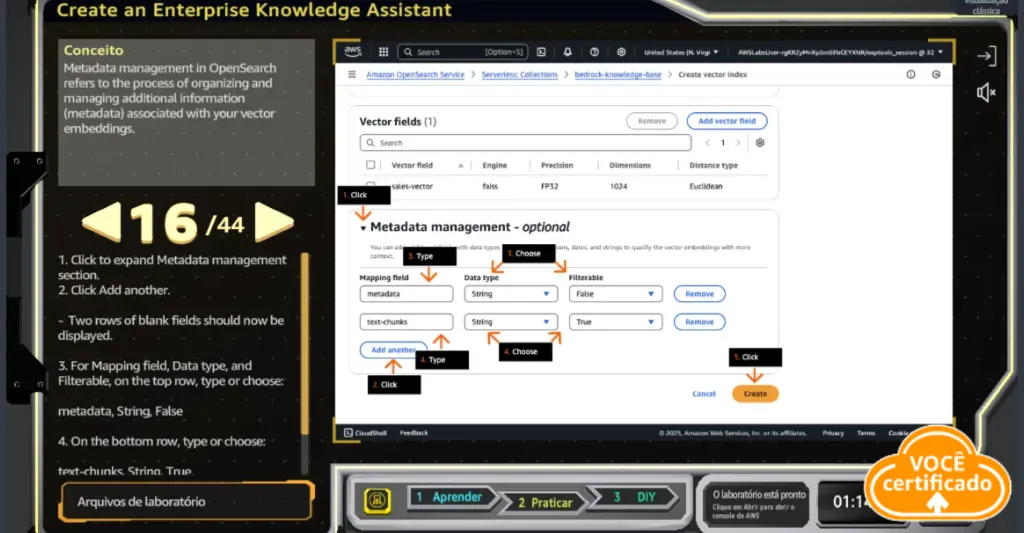
Task: Exit the lab using the exit icon
Action: (x=986, y=56)
